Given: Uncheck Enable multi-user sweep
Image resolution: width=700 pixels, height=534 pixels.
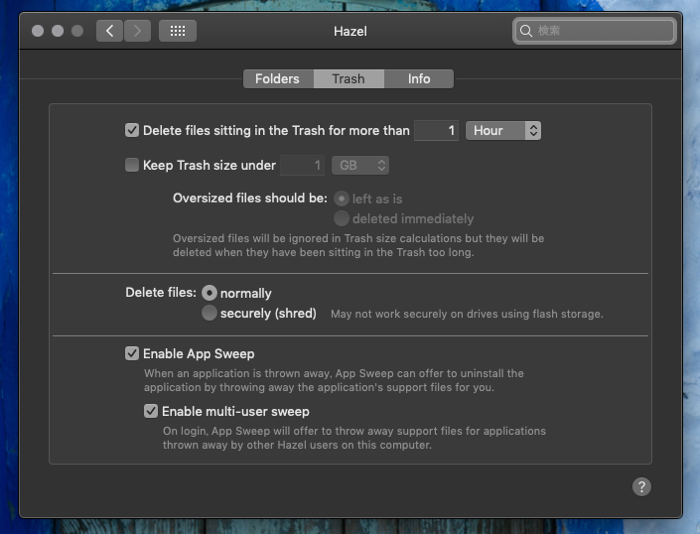Looking at the screenshot, I should (151, 411).
